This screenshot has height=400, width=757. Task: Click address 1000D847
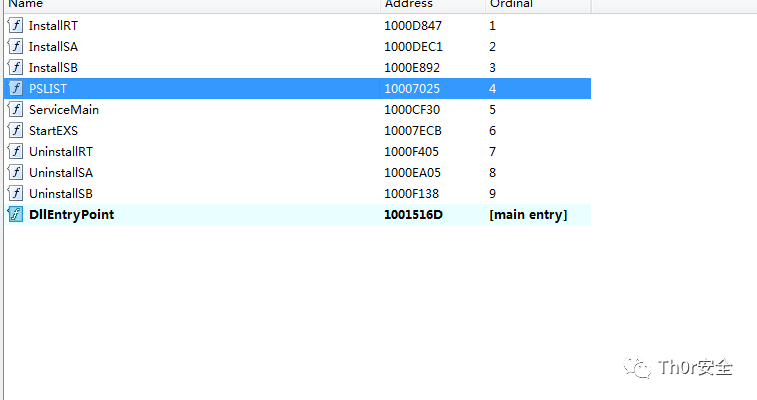(413, 26)
